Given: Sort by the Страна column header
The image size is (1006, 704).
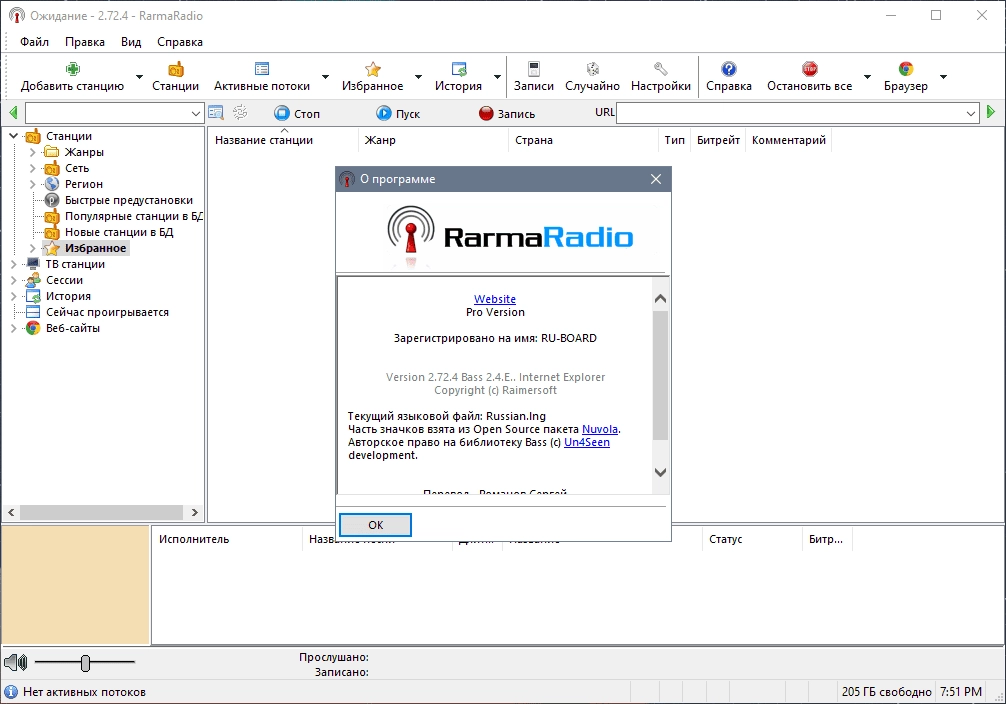Looking at the screenshot, I should click(x=583, y=140).
